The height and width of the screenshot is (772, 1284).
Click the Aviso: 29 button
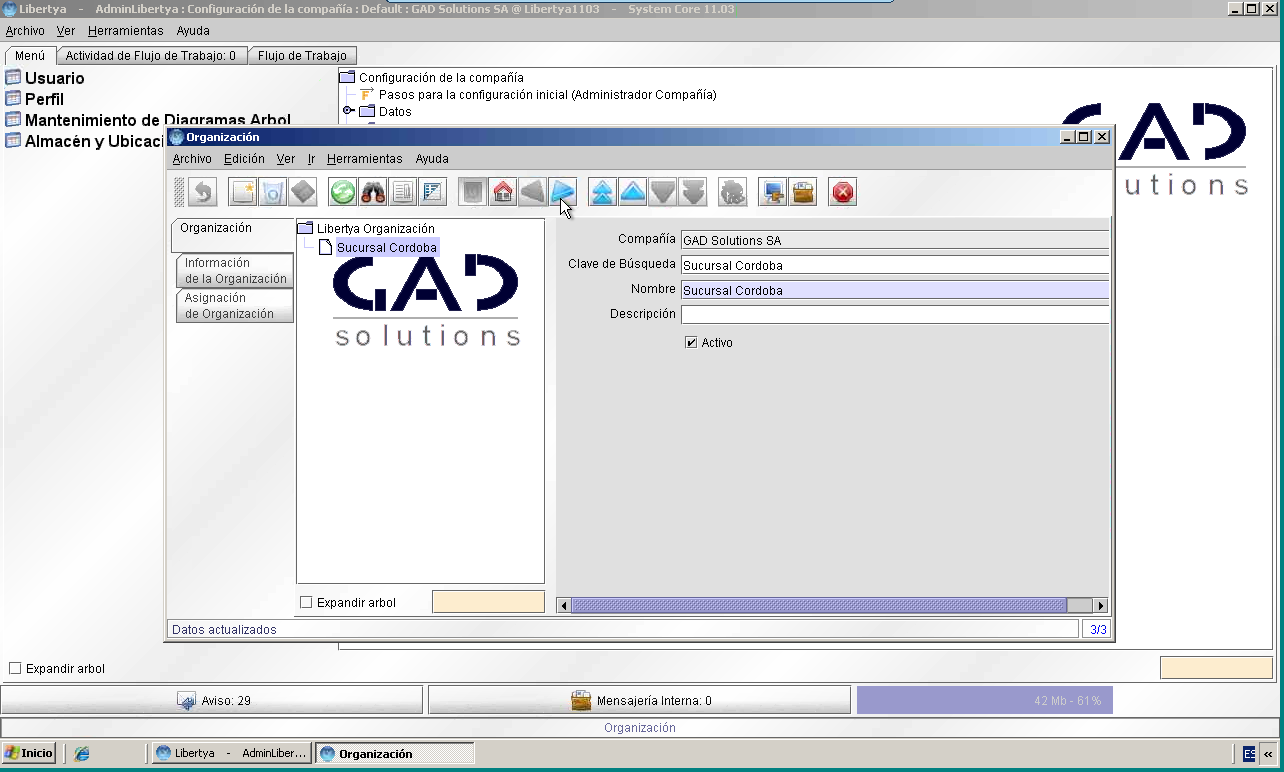tap(212, 701)
